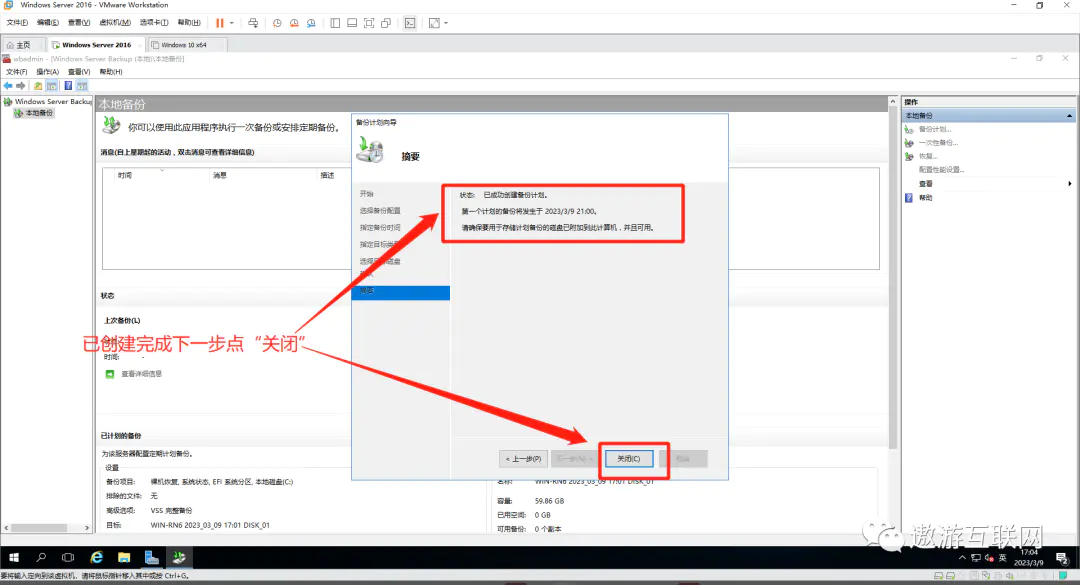Click the 消息 column header in messages list
Screen dimensions: 1080x585
coord(220,176)
